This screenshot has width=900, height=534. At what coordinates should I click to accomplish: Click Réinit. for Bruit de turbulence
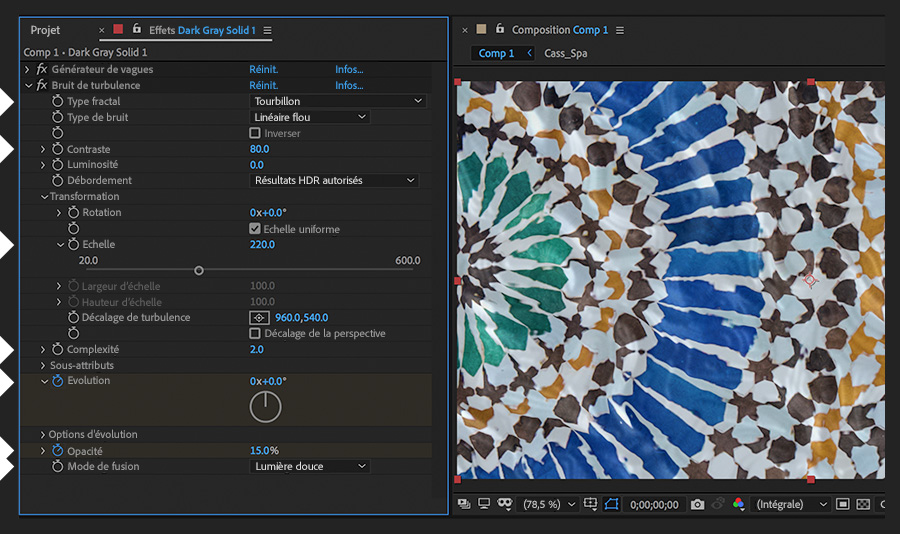click(x=263, y=86)
